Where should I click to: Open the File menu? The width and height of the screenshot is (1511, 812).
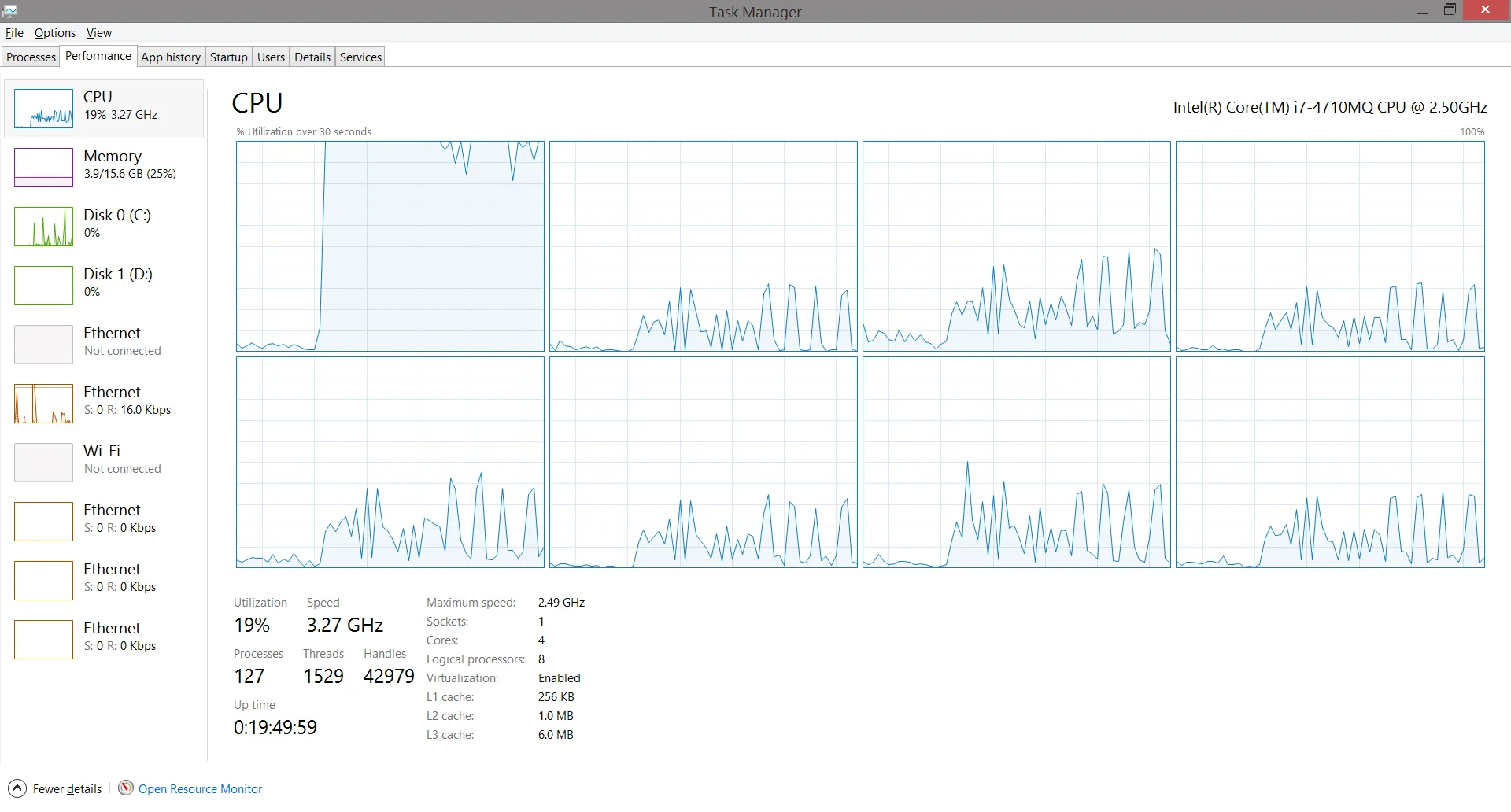pyautogui.click(x=14, y=32)
